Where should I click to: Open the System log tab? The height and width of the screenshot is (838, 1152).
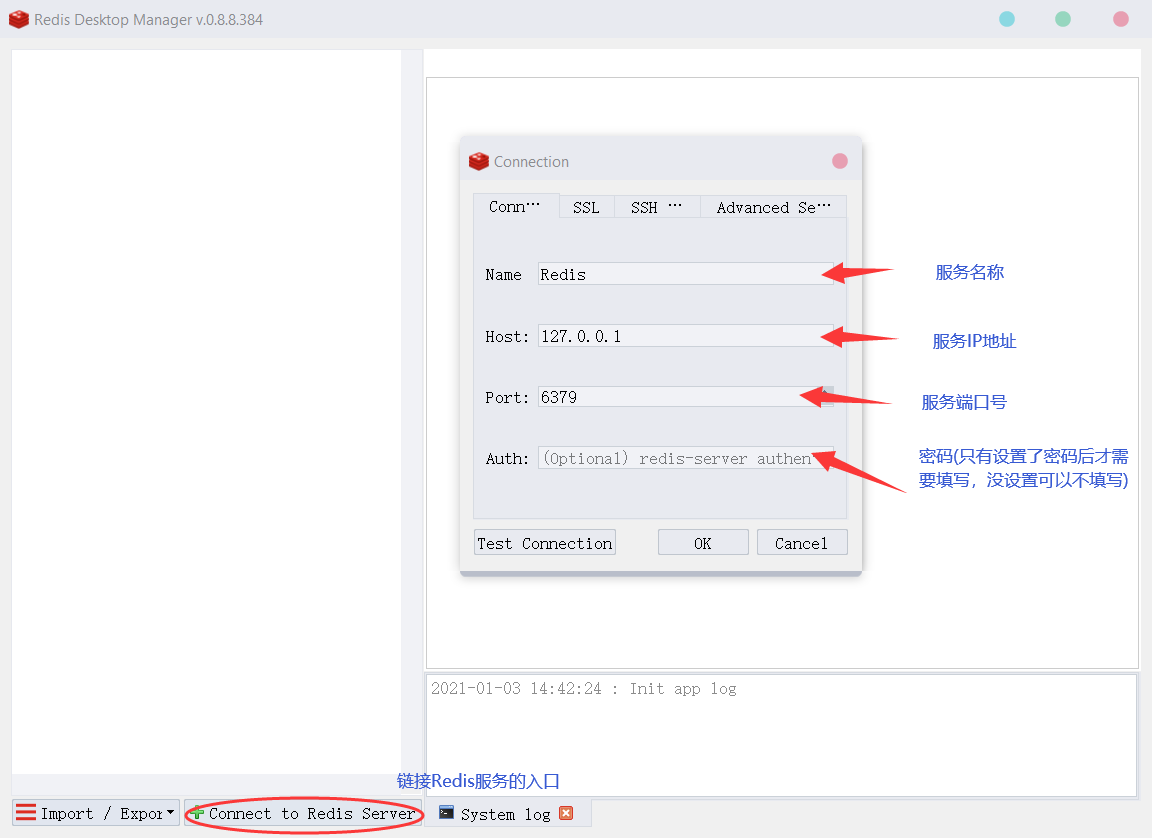pyautogui.click(x=507, y=814)
